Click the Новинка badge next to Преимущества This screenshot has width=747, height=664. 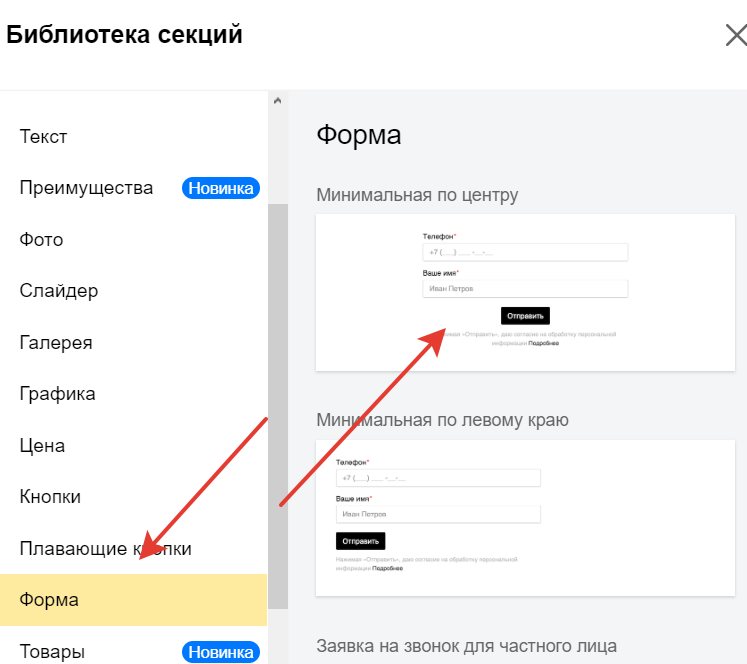(x=221, y=188)
